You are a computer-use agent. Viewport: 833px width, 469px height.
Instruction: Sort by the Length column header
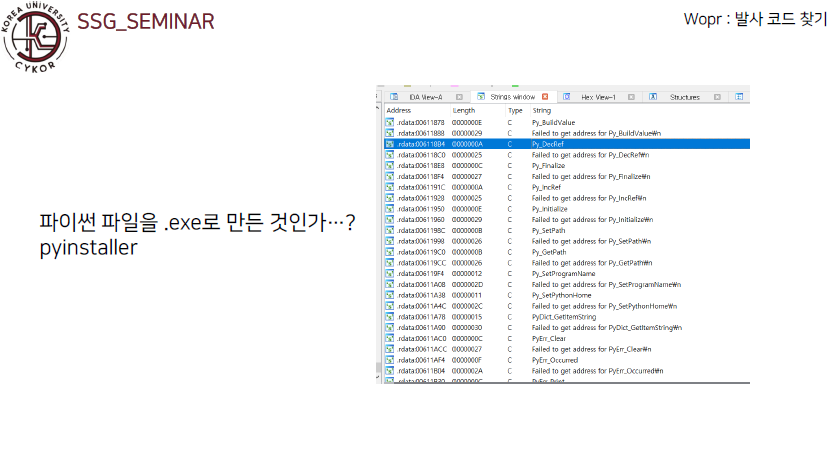click(464, 110)
